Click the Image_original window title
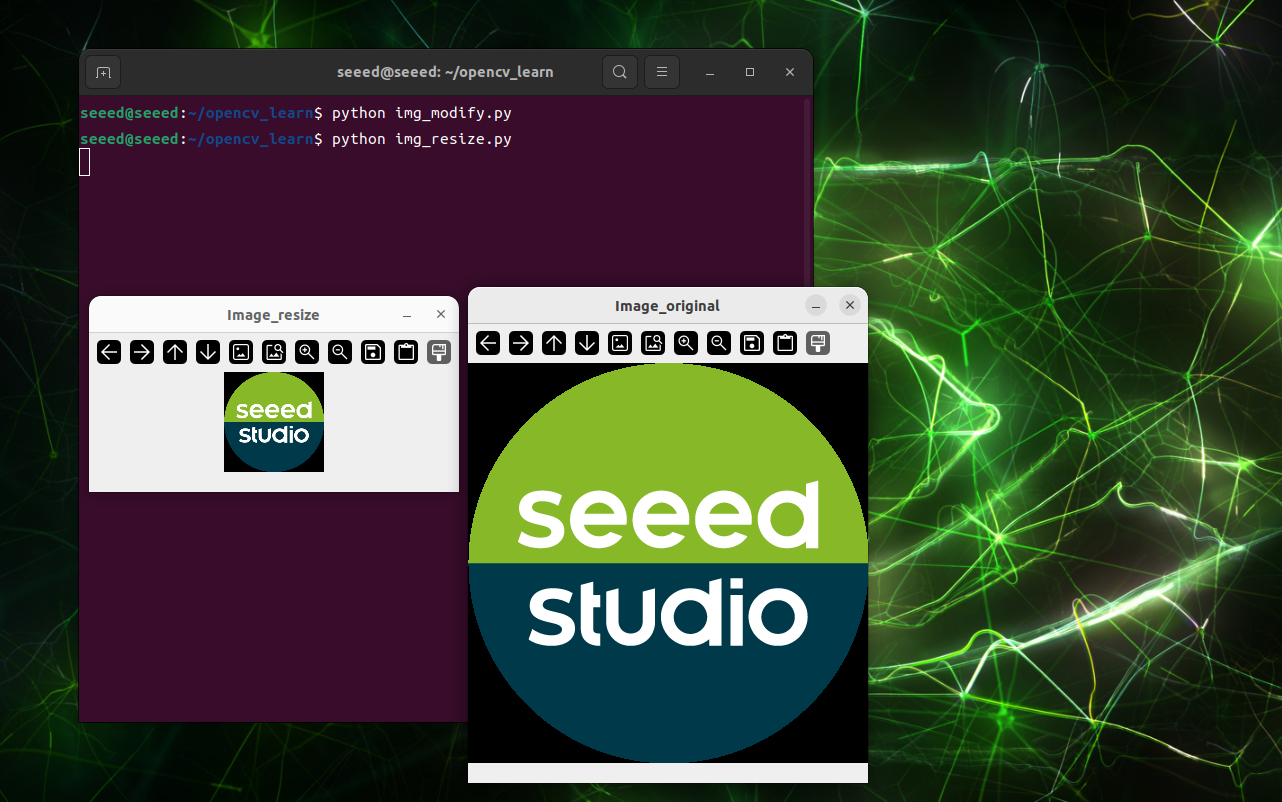Screen dimensions: 1282x802 point(667,306)
